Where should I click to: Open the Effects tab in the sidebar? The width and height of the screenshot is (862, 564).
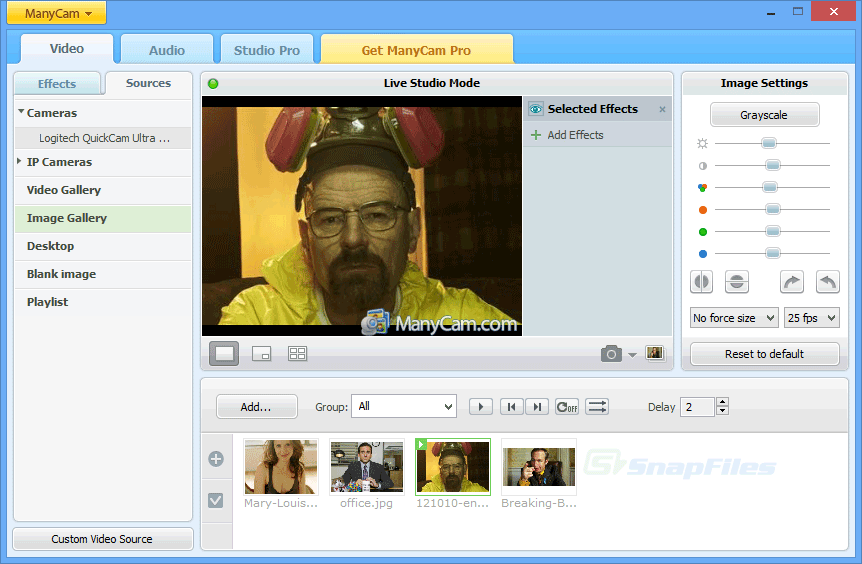click(x=57, y=84)
